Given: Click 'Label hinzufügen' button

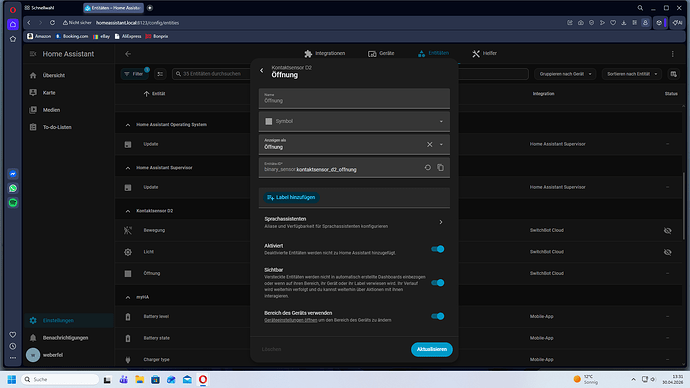Looking at the screenshot, I should pos(291,198).
